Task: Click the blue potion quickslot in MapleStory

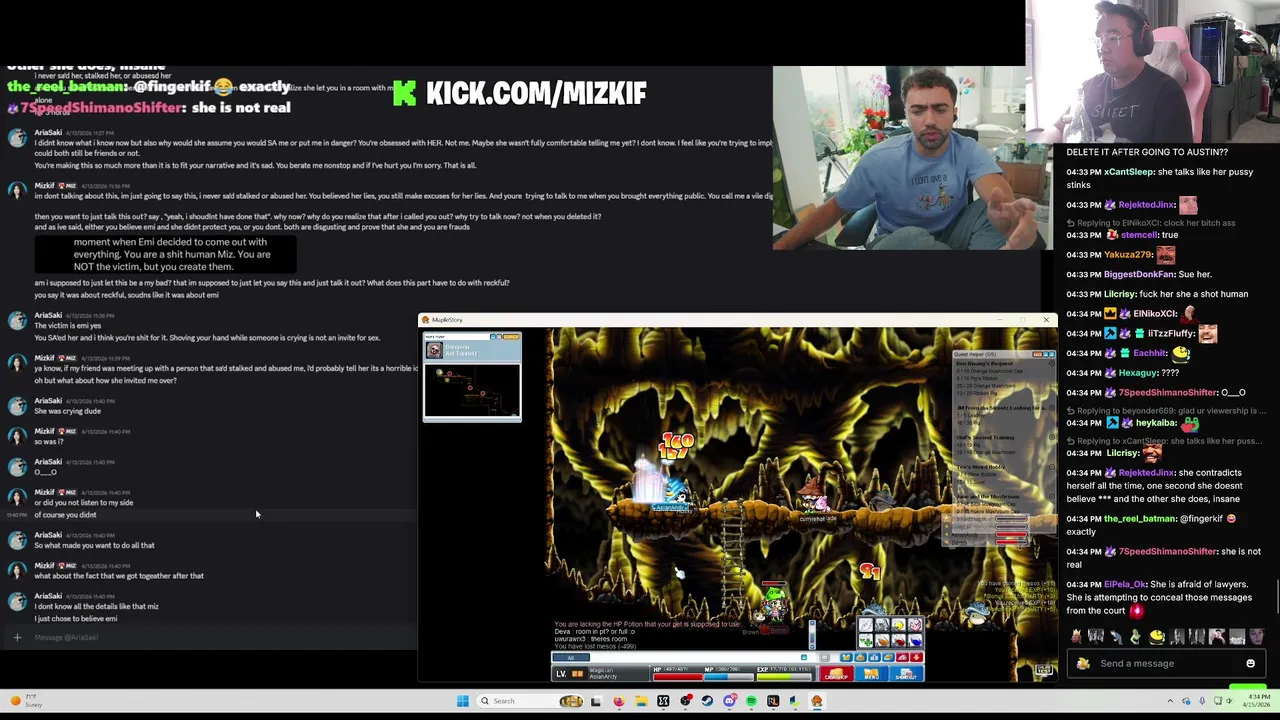Action: [915, 640]
